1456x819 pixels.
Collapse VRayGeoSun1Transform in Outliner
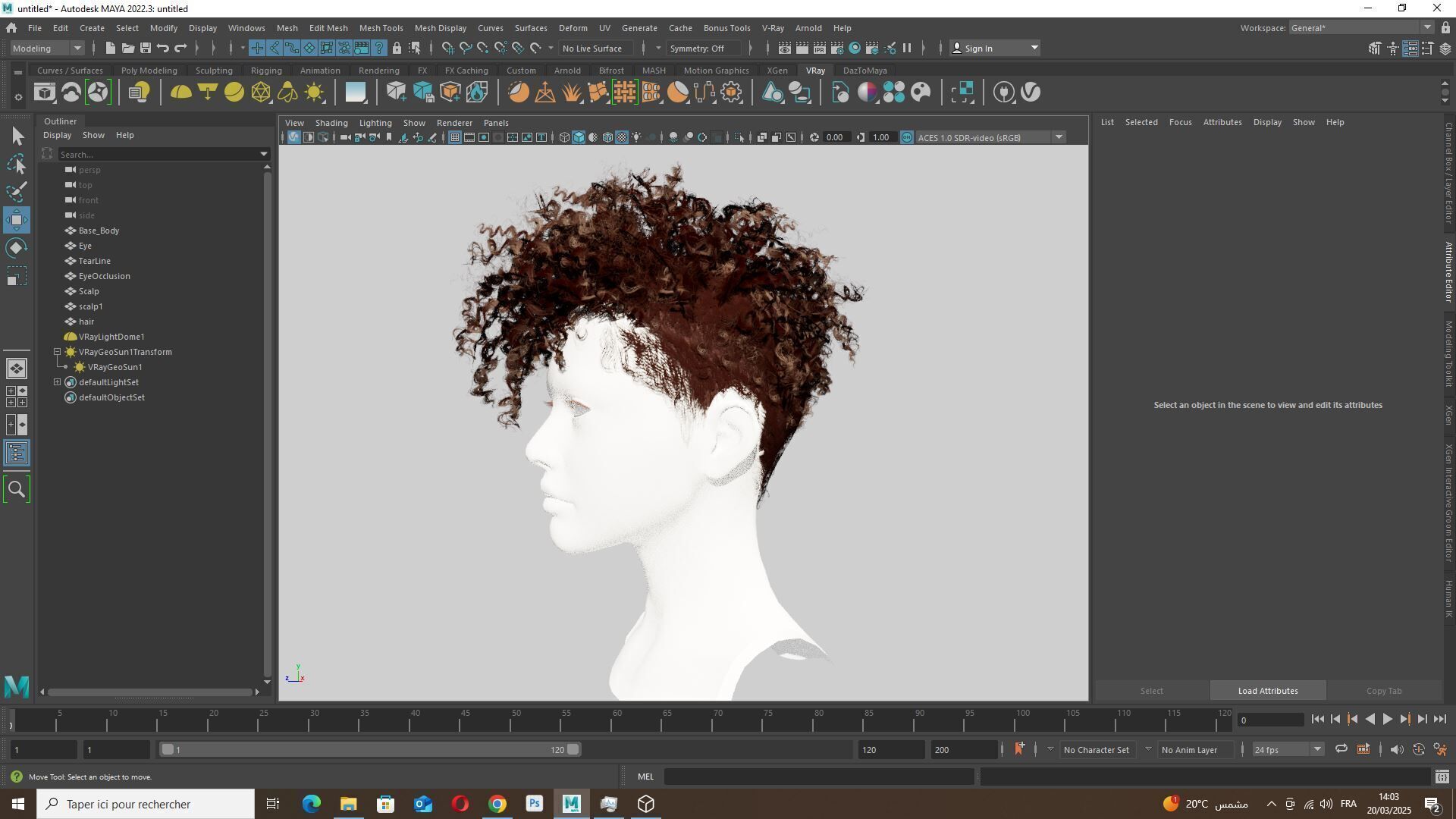click(x=57, y=352)
